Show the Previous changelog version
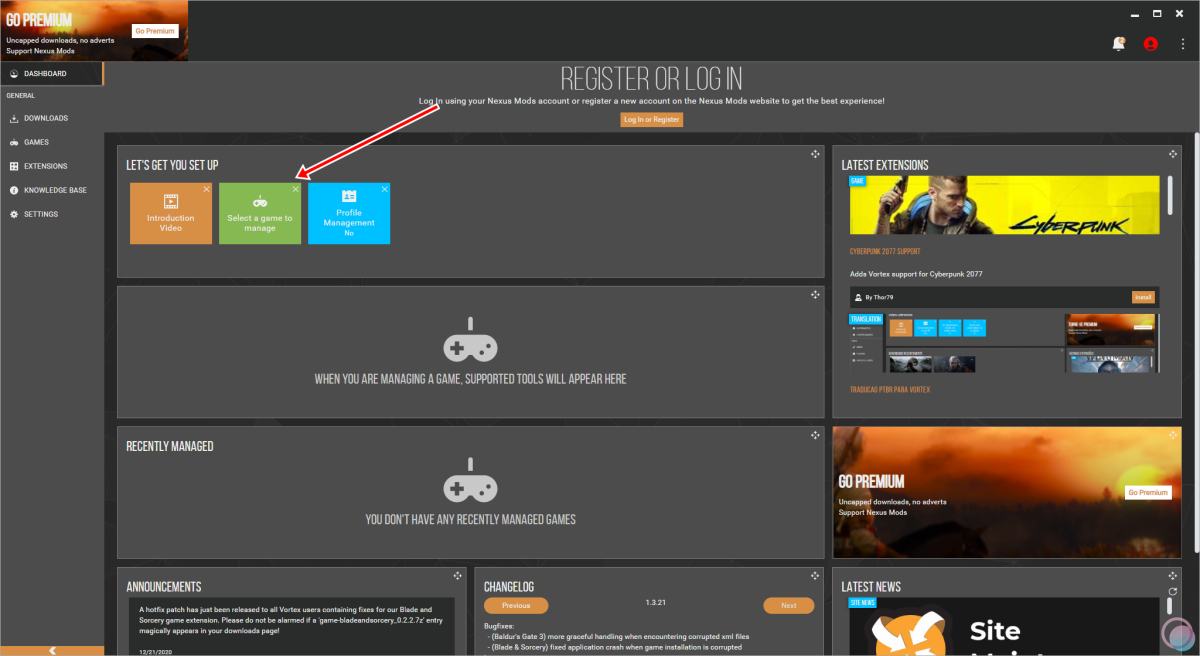 pos(516,606)
